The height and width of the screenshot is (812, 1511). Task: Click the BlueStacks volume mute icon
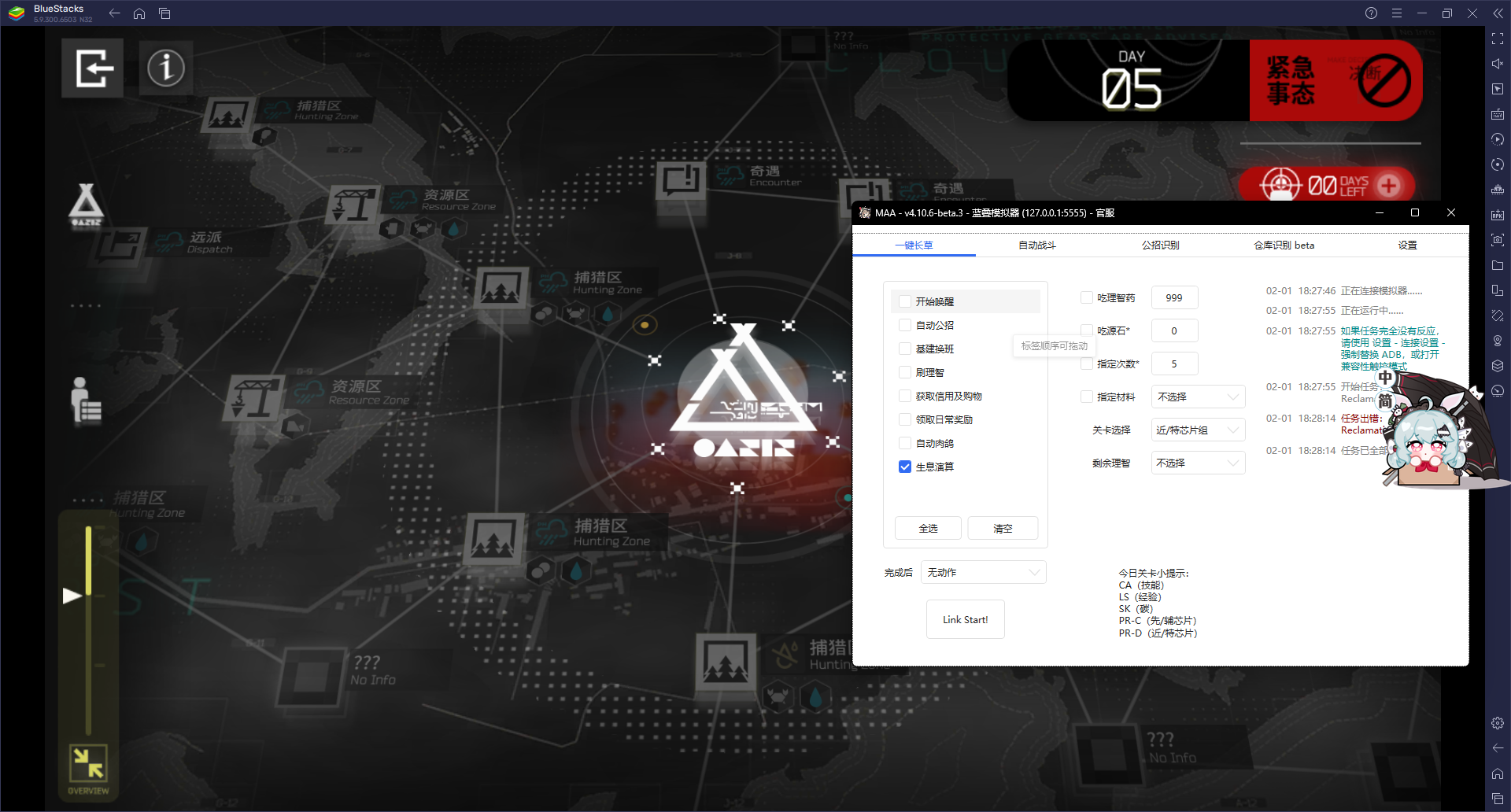1498,64
